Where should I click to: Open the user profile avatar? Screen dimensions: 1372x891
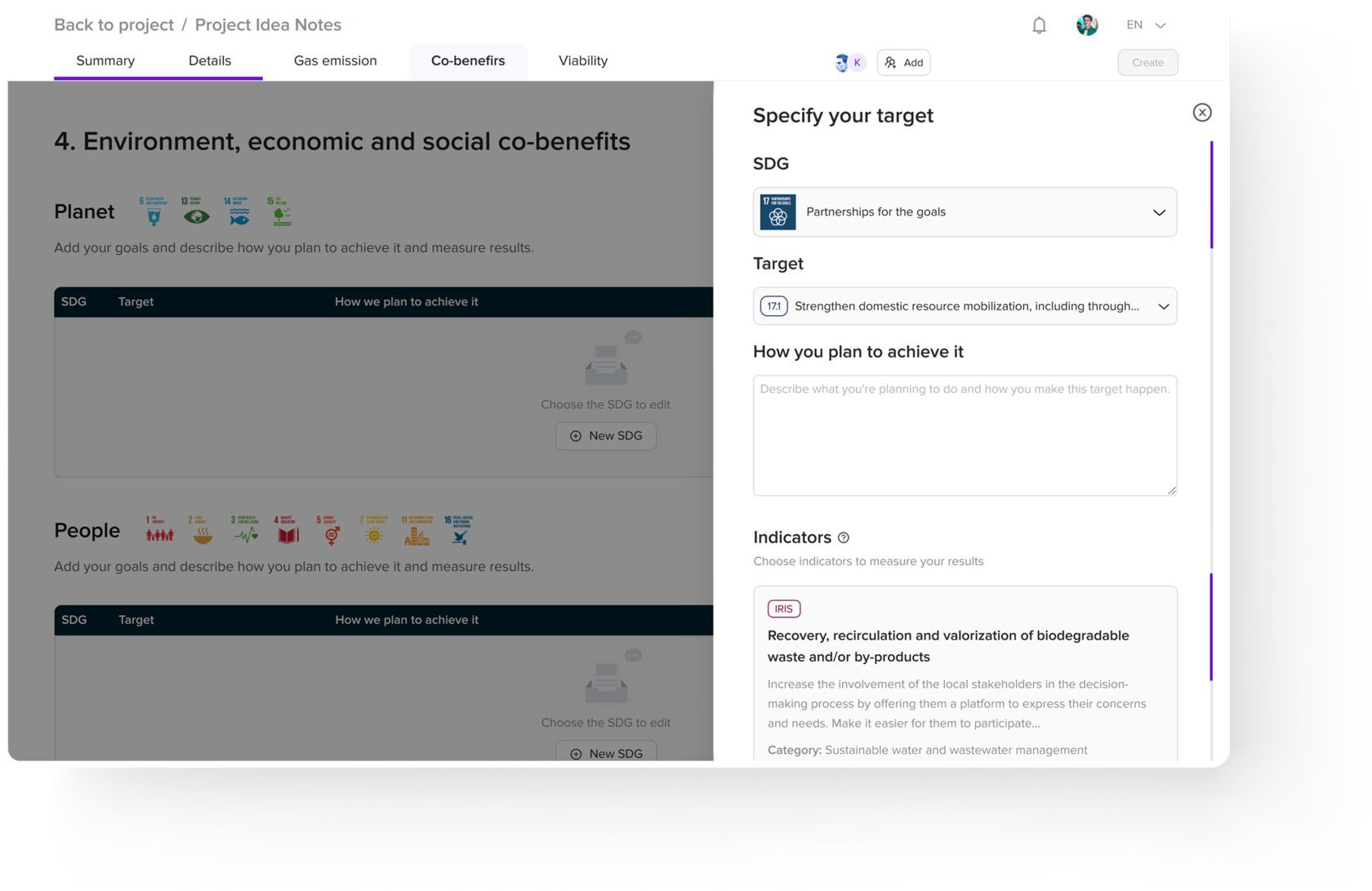[x=1087, y=25]
